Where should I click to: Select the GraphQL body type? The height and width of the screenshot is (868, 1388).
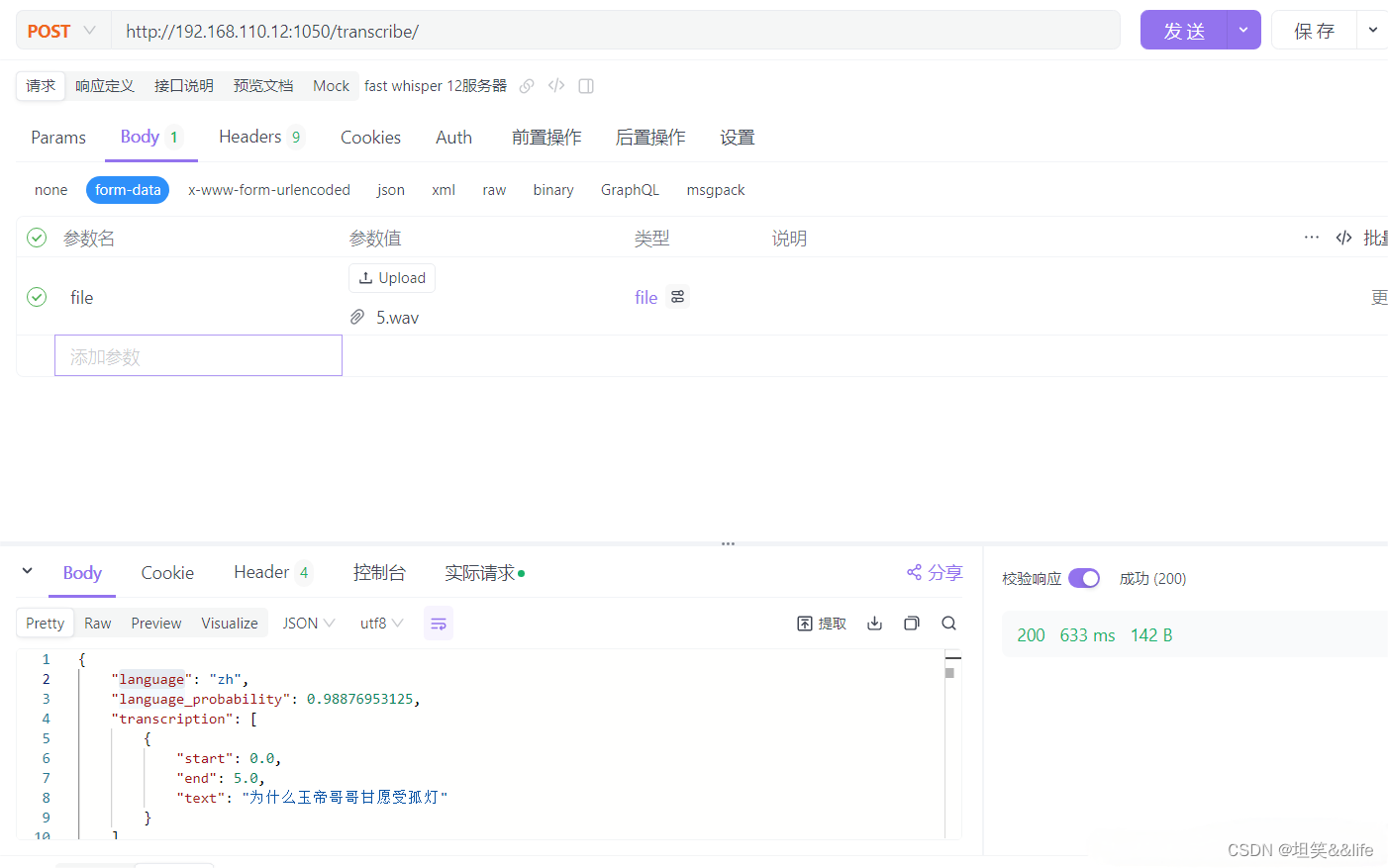click(630, 190)
